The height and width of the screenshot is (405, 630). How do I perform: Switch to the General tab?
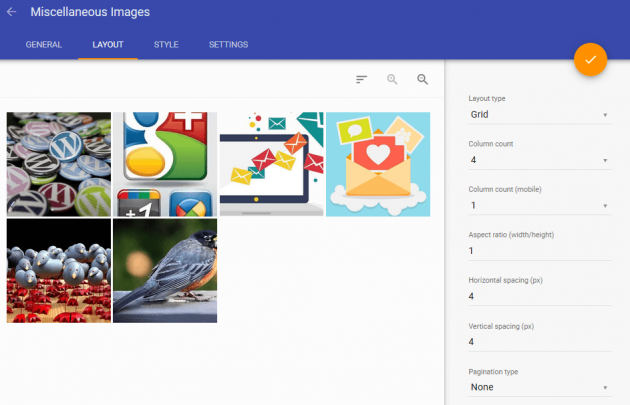[44, 45]
